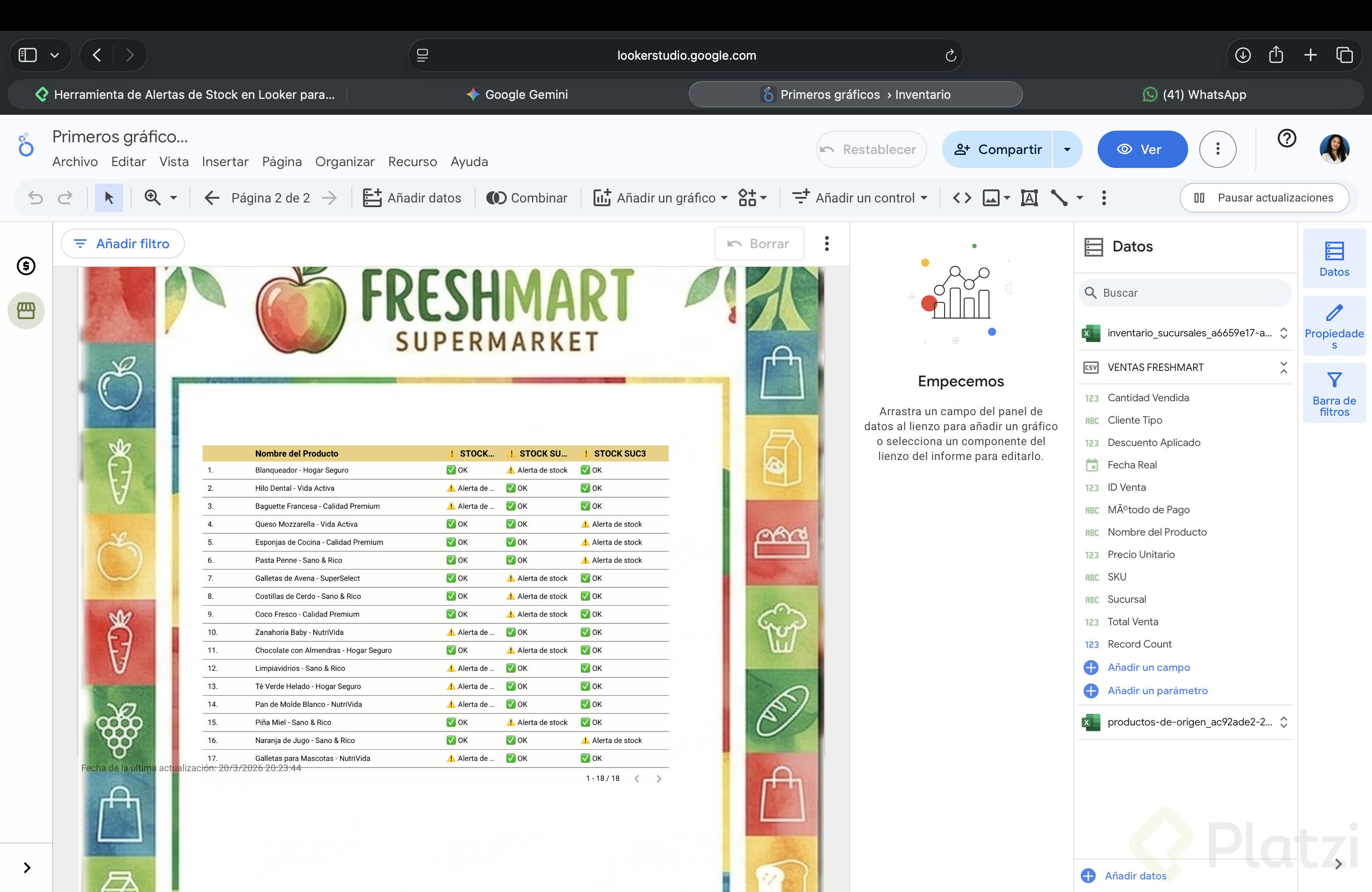The height and width of the screenshot is (892, 1372).
Task: Collapse the VENTAS FRESHMART data source
Action: click(1283, 367)
